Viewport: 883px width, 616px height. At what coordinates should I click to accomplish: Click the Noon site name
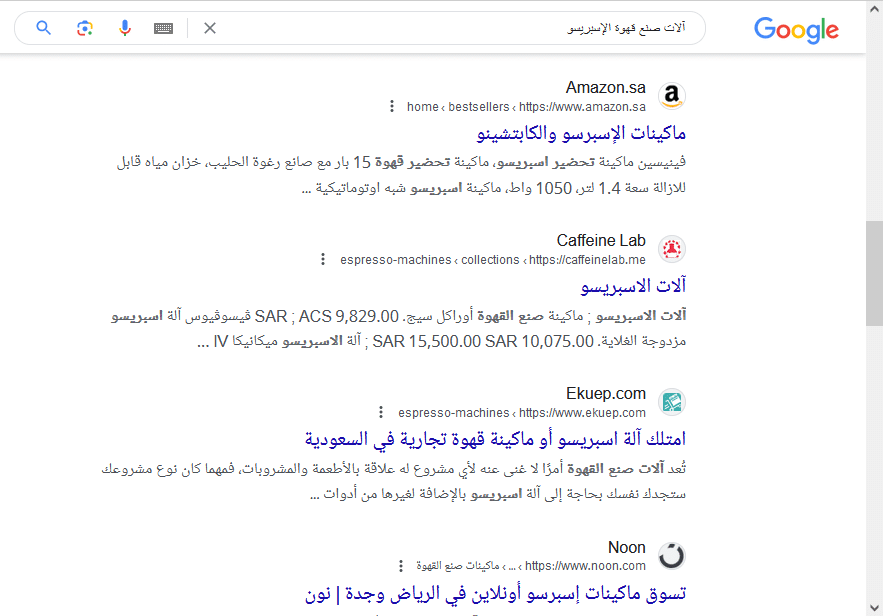pyautogui.click(x=627, y=547)
